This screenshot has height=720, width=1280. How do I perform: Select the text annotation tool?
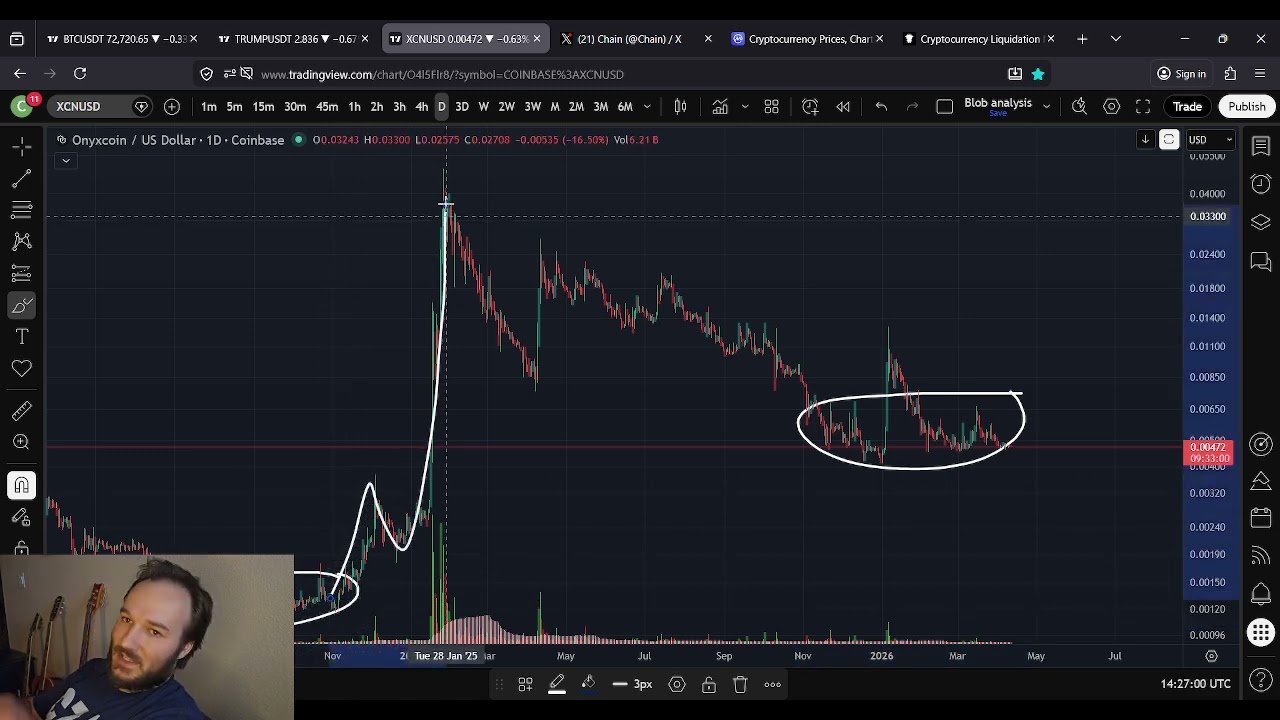tap(21, 337)
